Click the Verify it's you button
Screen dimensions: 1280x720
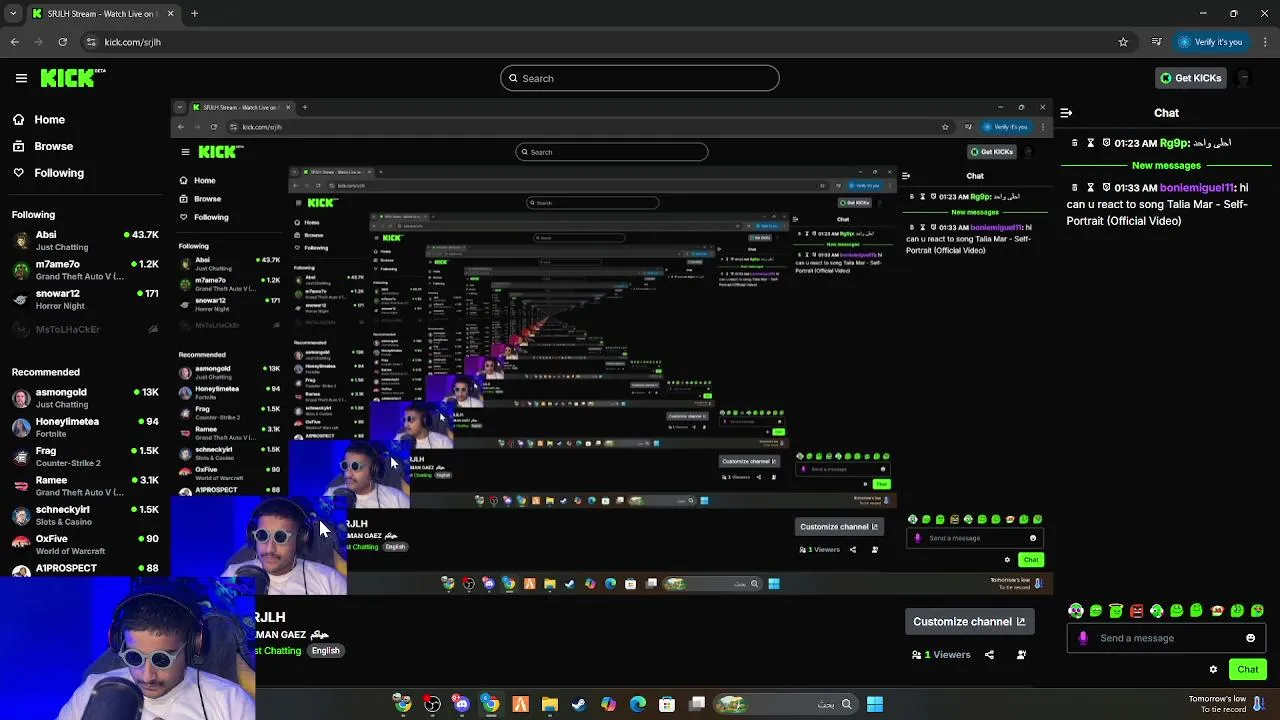[x=1210, y=42]
